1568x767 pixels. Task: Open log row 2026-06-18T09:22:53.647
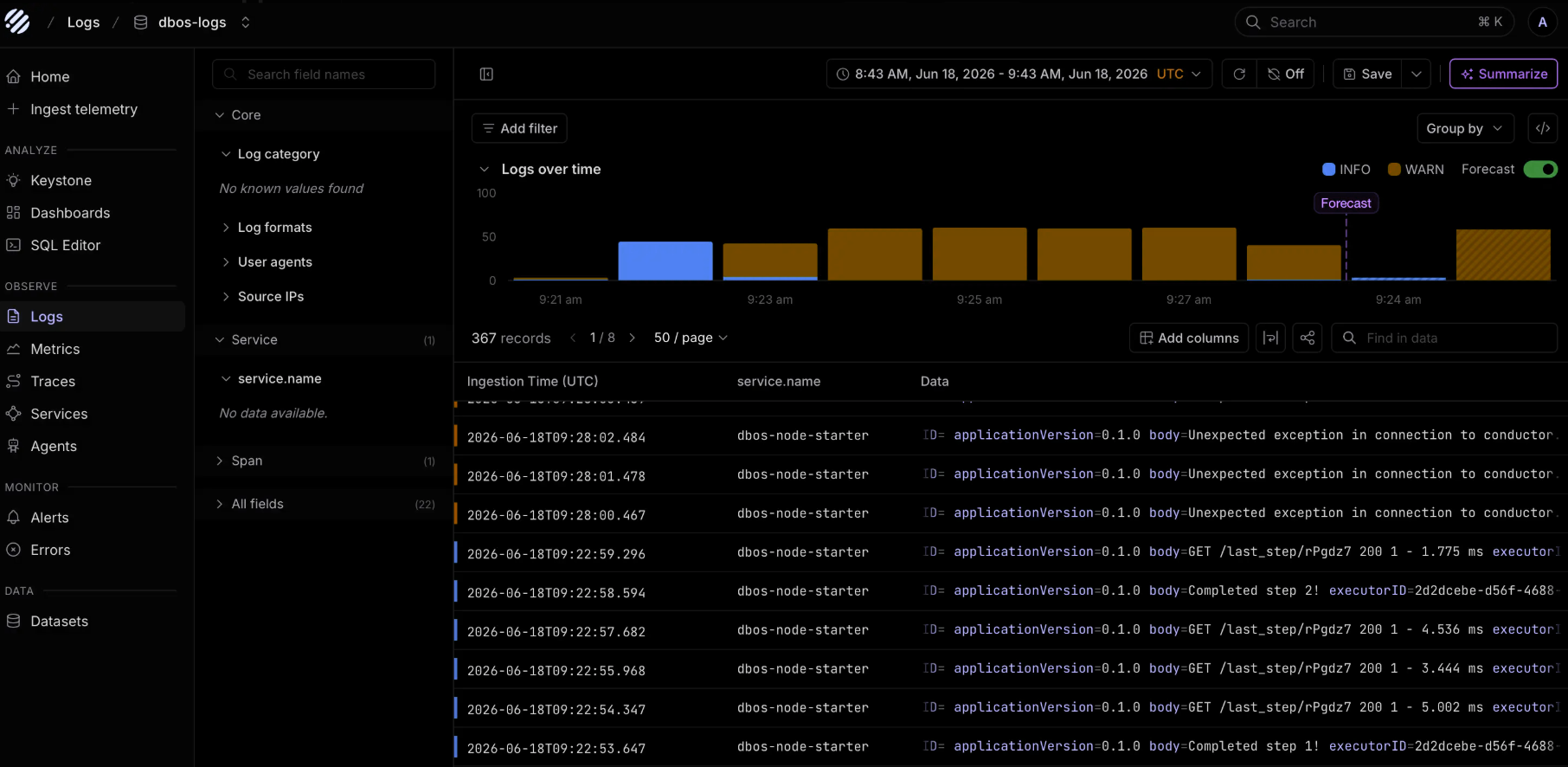pos(1011,748)
